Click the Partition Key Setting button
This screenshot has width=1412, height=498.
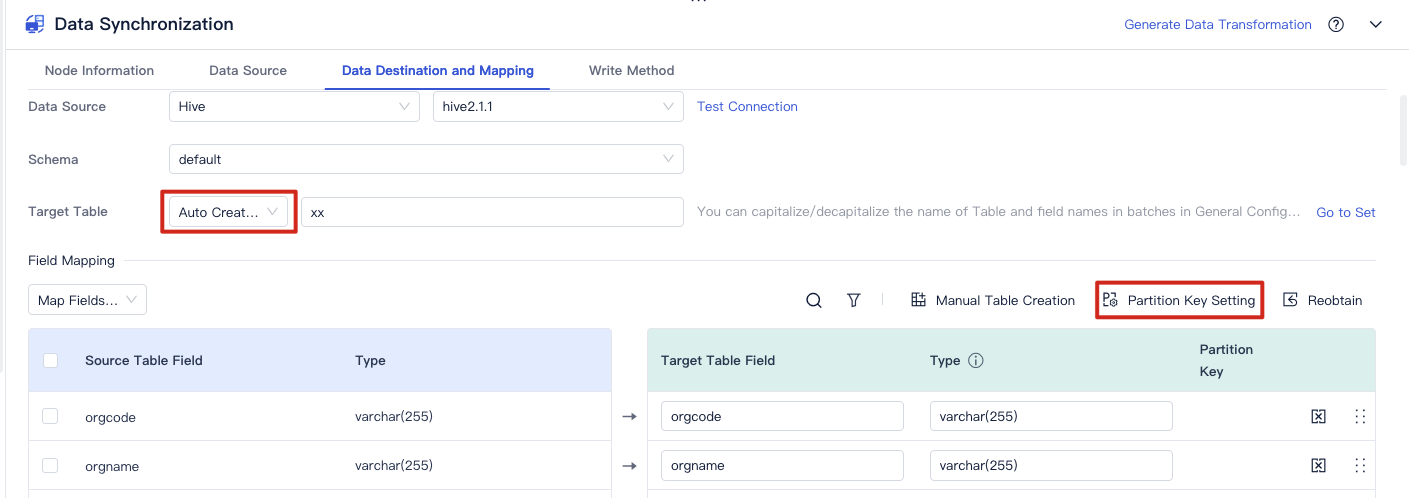[1180, 300]
